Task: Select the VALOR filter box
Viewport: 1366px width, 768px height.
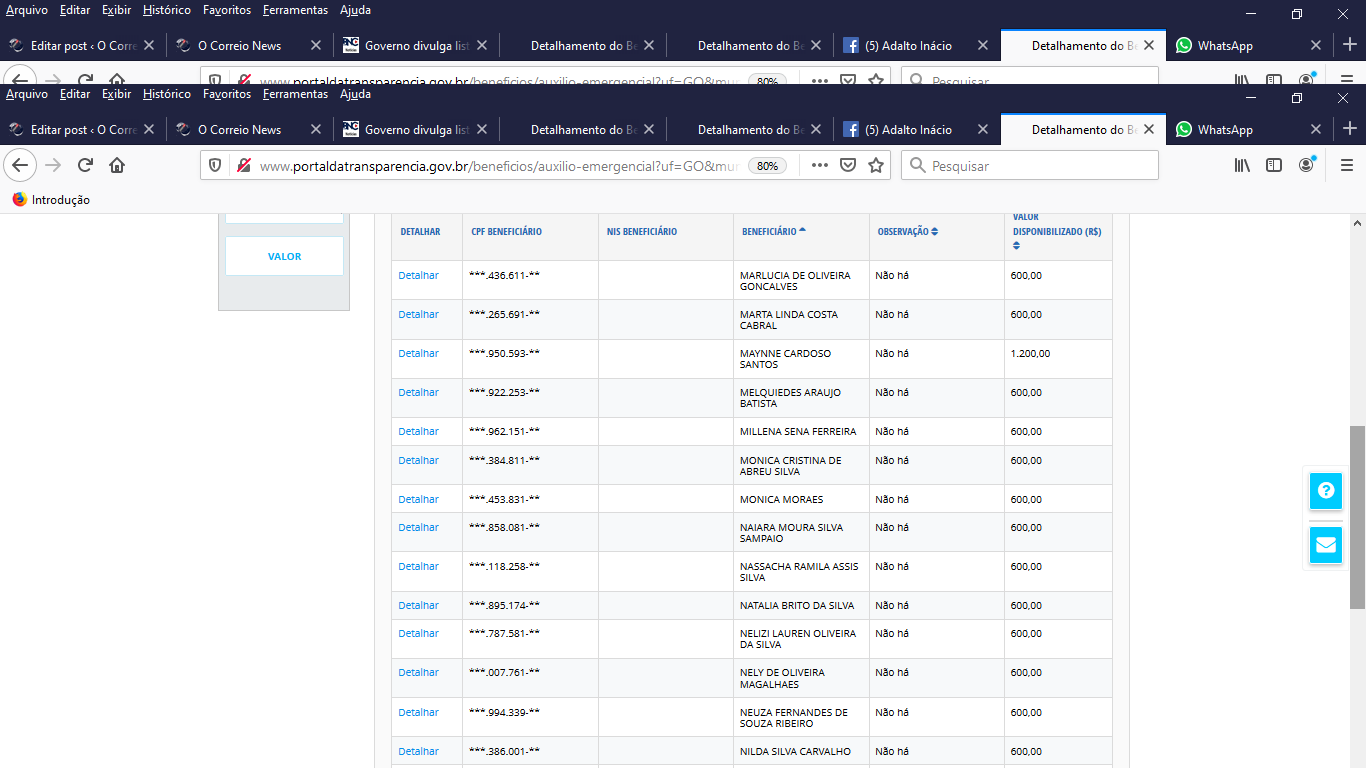Action: [x=284, y=256]
